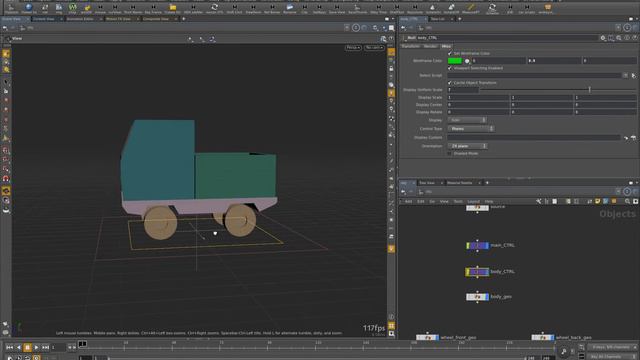Open the Help menu in network editor
640x360 pixels.
489,202
